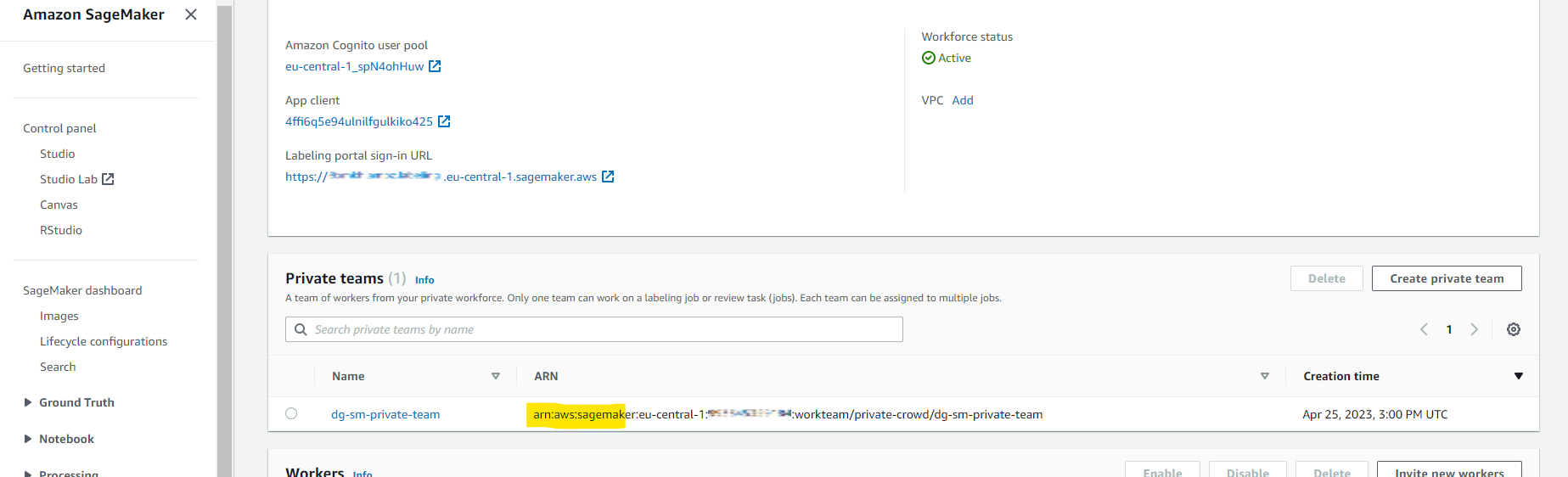Viewport: 1568px width, 477px height.
Task: Open the table preferences gear icon
Action: 1514,329
